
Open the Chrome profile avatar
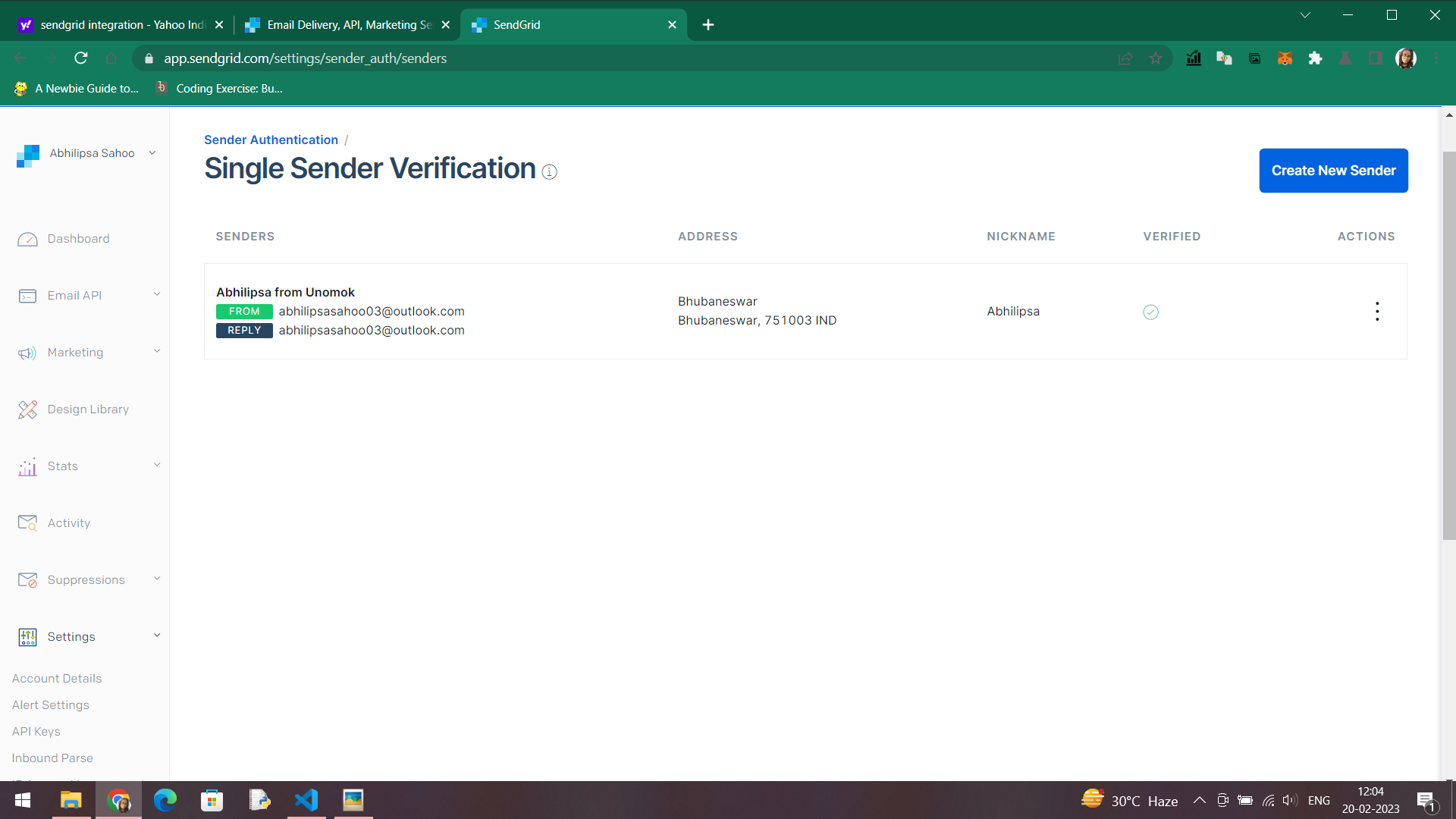[x=1405, y=58]
